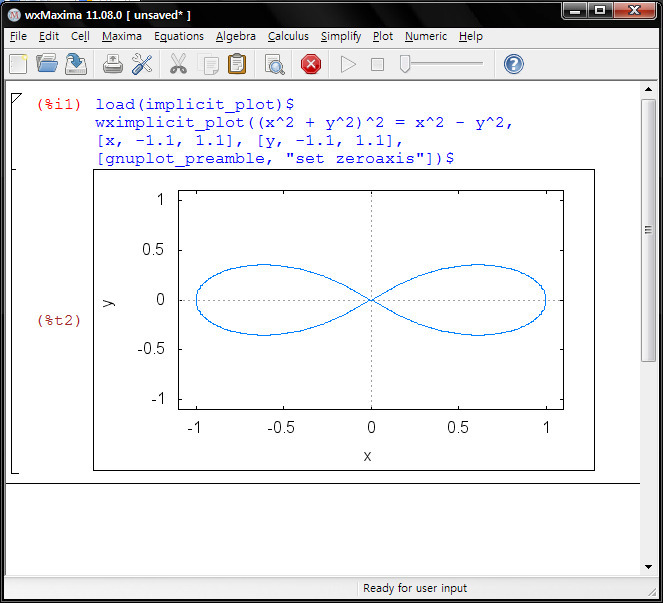This screenshot has height=603, width=663.
Task: Create a new document with toolbar icon
Action: [18, 64]
